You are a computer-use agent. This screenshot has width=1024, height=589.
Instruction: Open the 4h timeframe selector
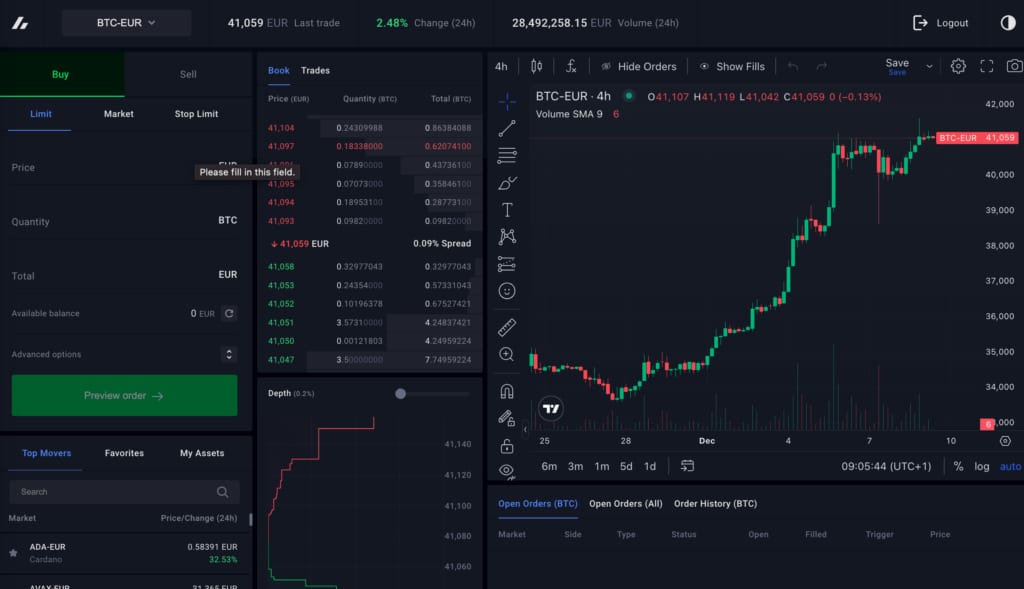(501, 67)
